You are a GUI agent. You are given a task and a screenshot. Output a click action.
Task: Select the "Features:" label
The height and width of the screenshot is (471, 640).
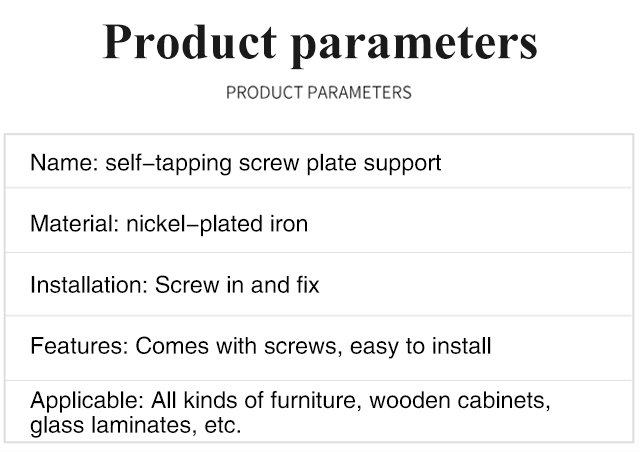pos(79,346)
